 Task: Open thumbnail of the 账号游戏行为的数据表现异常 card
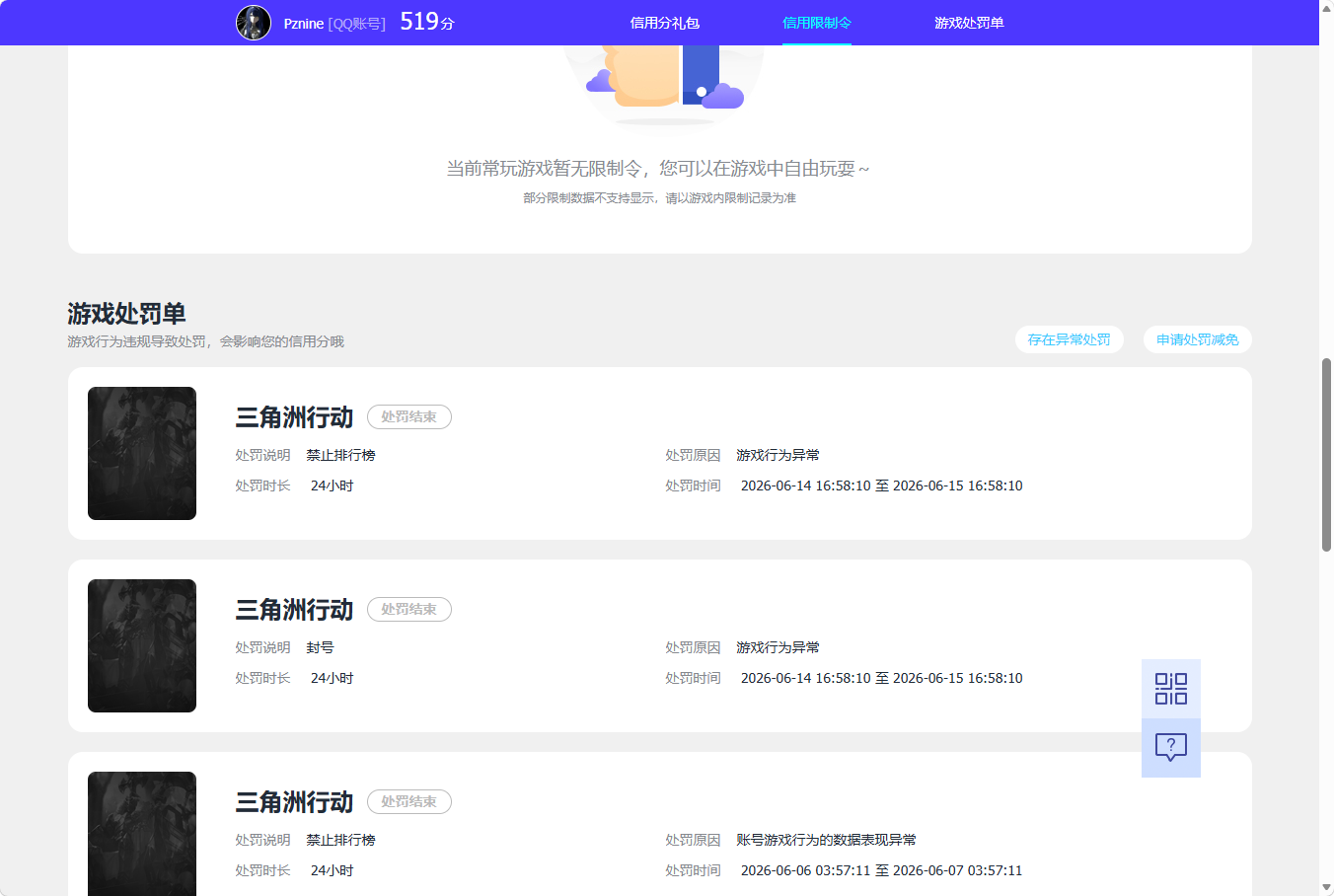142,834
